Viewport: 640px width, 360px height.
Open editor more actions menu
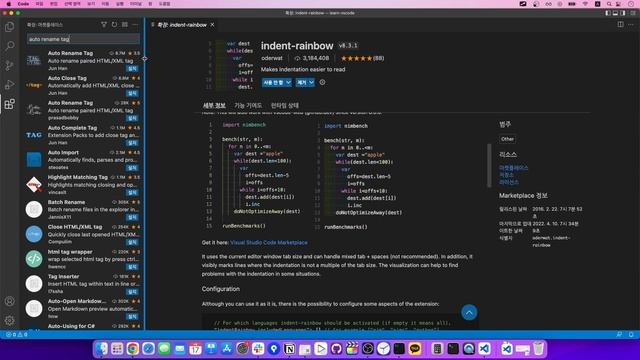[x=631, y=24]
